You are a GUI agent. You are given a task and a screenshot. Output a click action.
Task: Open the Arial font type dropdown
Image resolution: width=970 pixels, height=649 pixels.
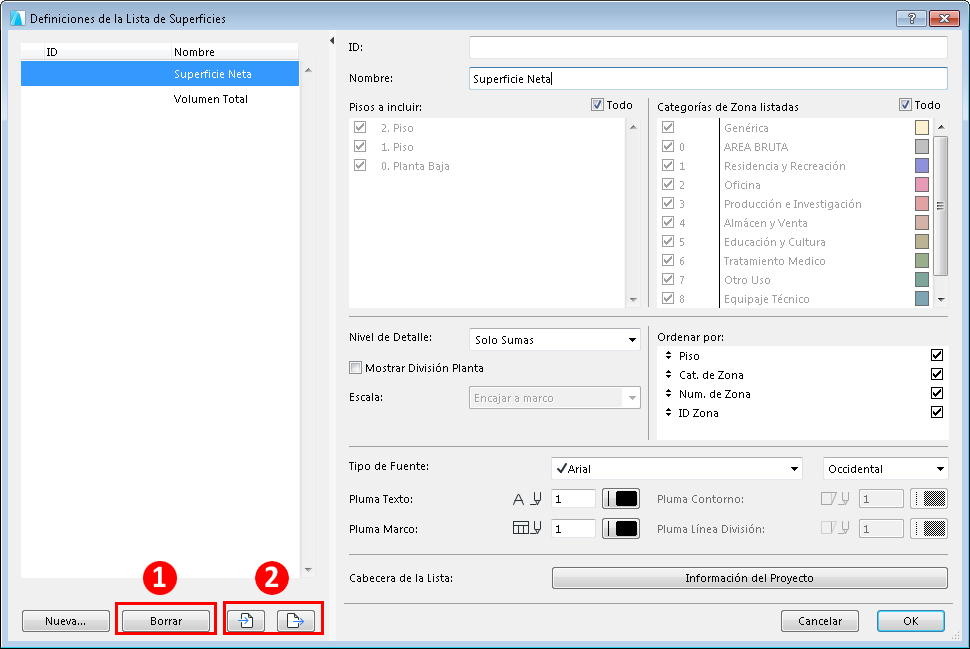677,468
